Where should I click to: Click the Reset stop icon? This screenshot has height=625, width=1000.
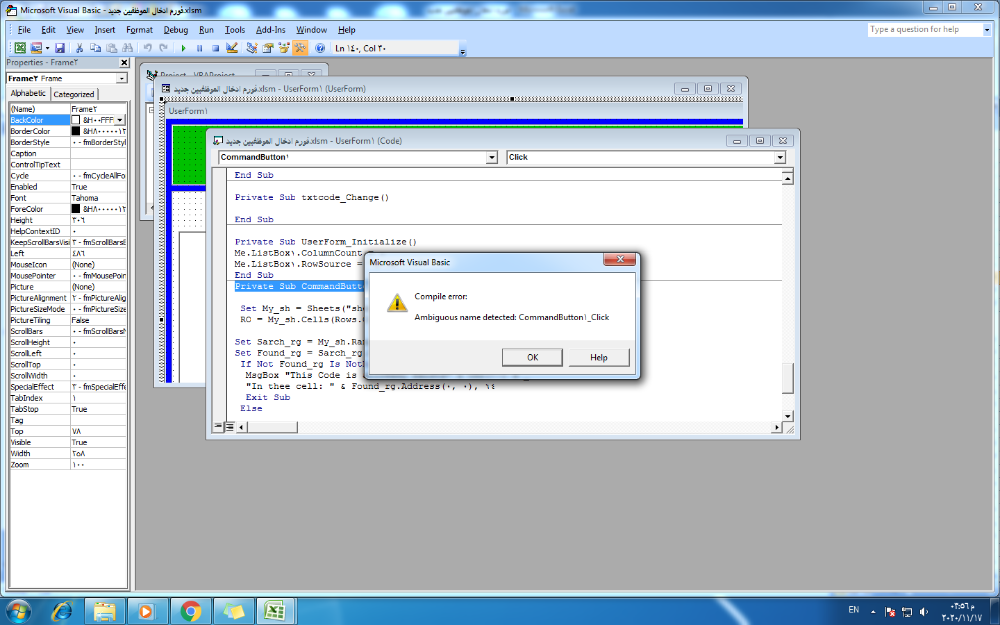pyautogui.click(x=216, y=48)
